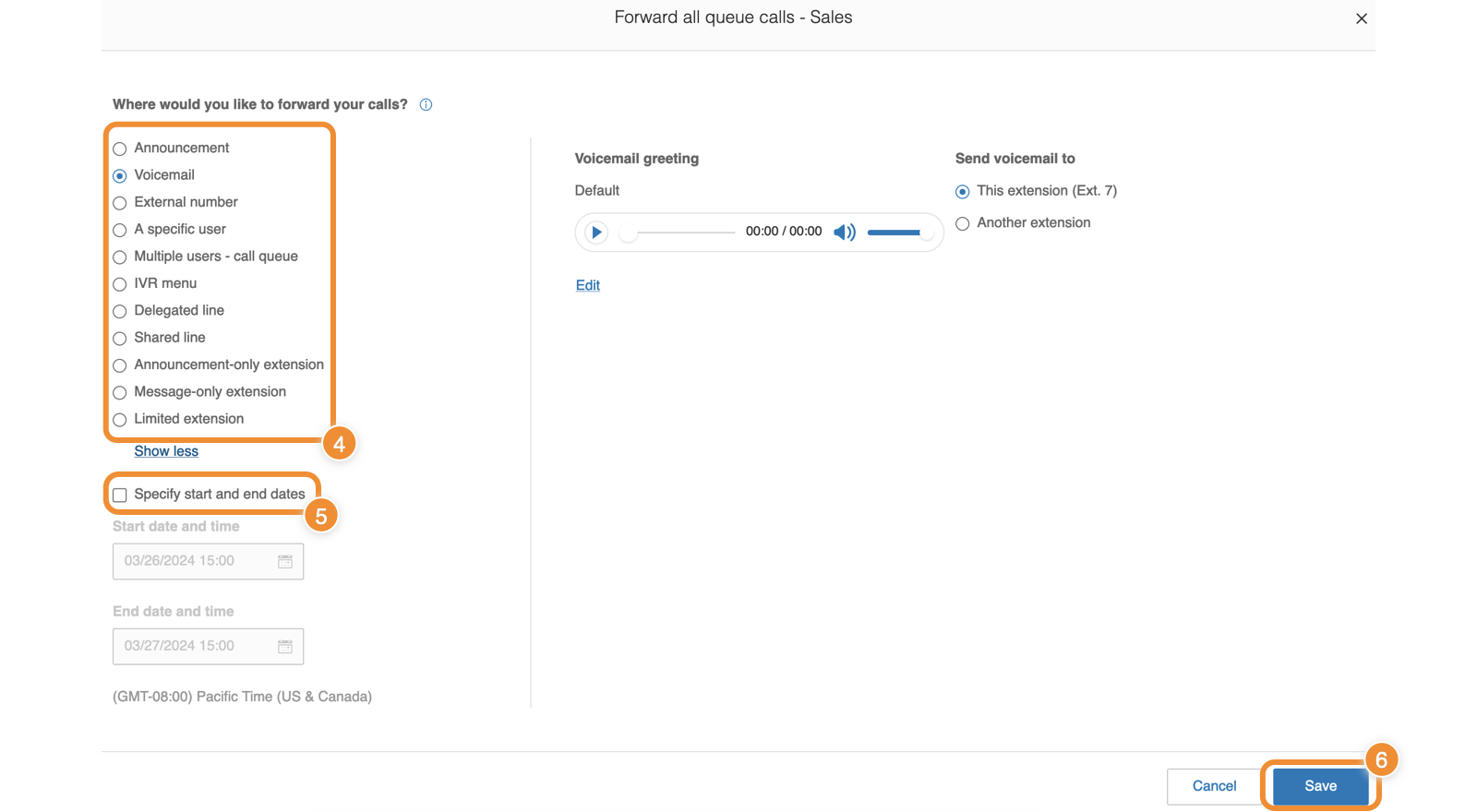This screenshot has width=1477, height=812.
Task: Play the default voicemail greeting
Action: tap(596, 233)
